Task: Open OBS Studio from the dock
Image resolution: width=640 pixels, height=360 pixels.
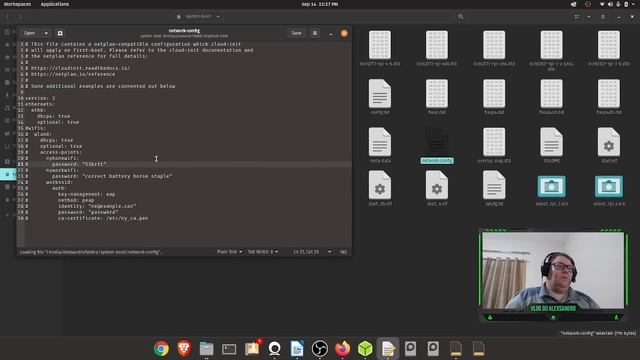Action: click(320, 349)
